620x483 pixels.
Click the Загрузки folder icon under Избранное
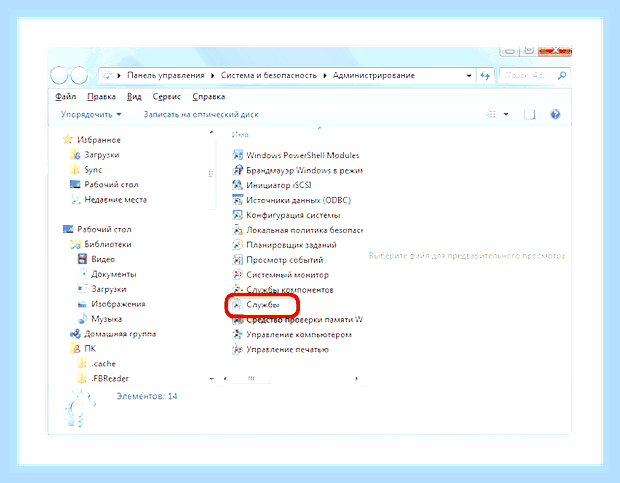(75, 155)
